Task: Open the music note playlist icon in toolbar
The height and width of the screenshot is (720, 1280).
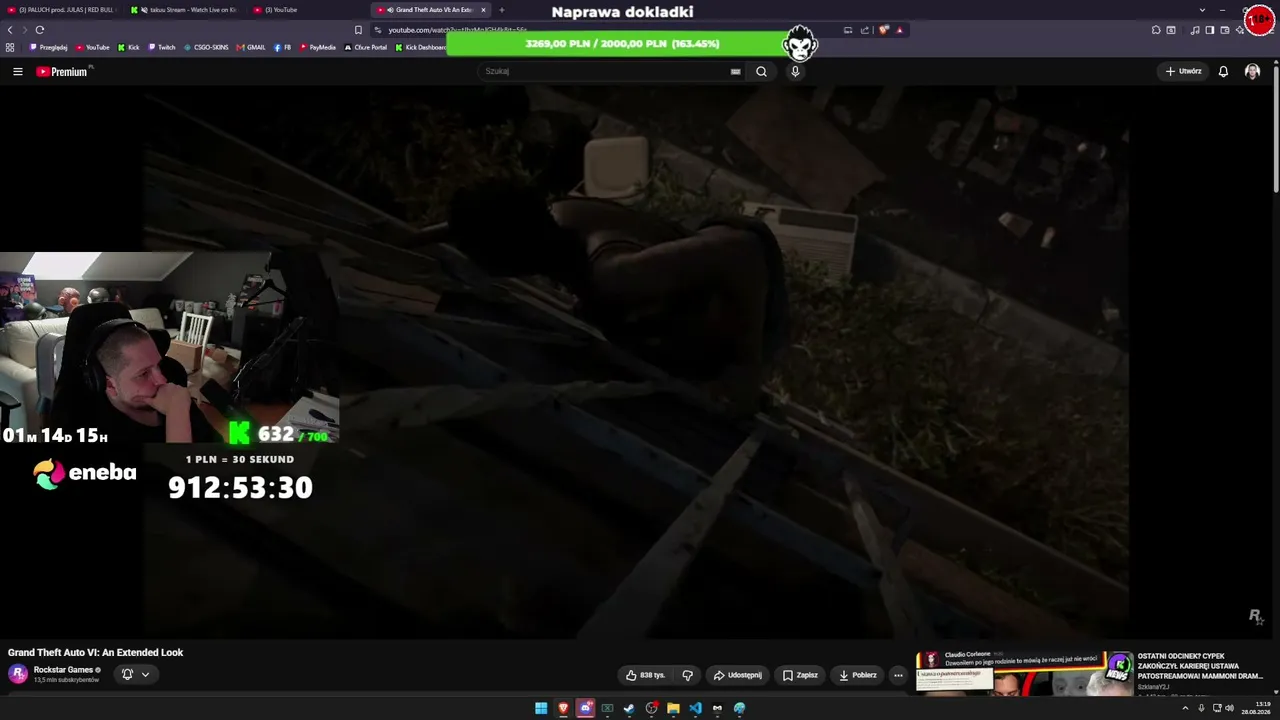Action: click(1194, 30)
